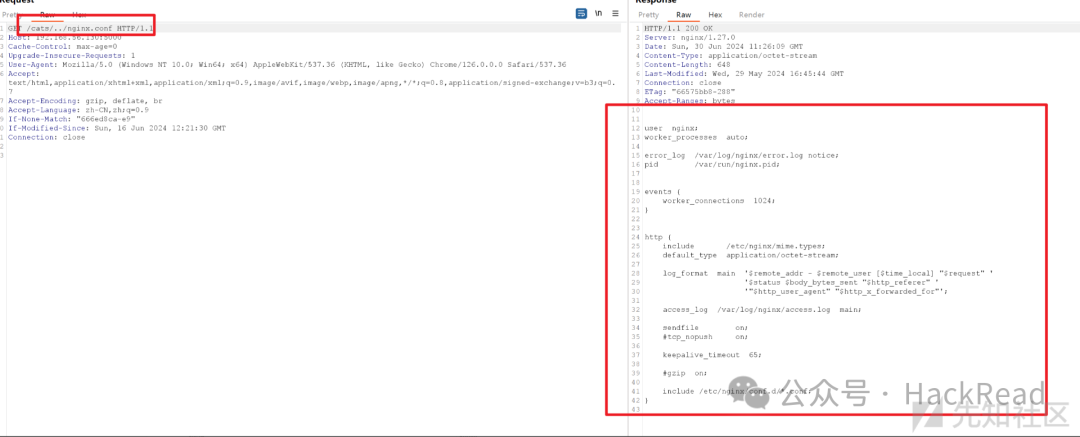
Task: Click the User-Agent Mozilla/5.0 header line
Action: click(x=287, y=64)
